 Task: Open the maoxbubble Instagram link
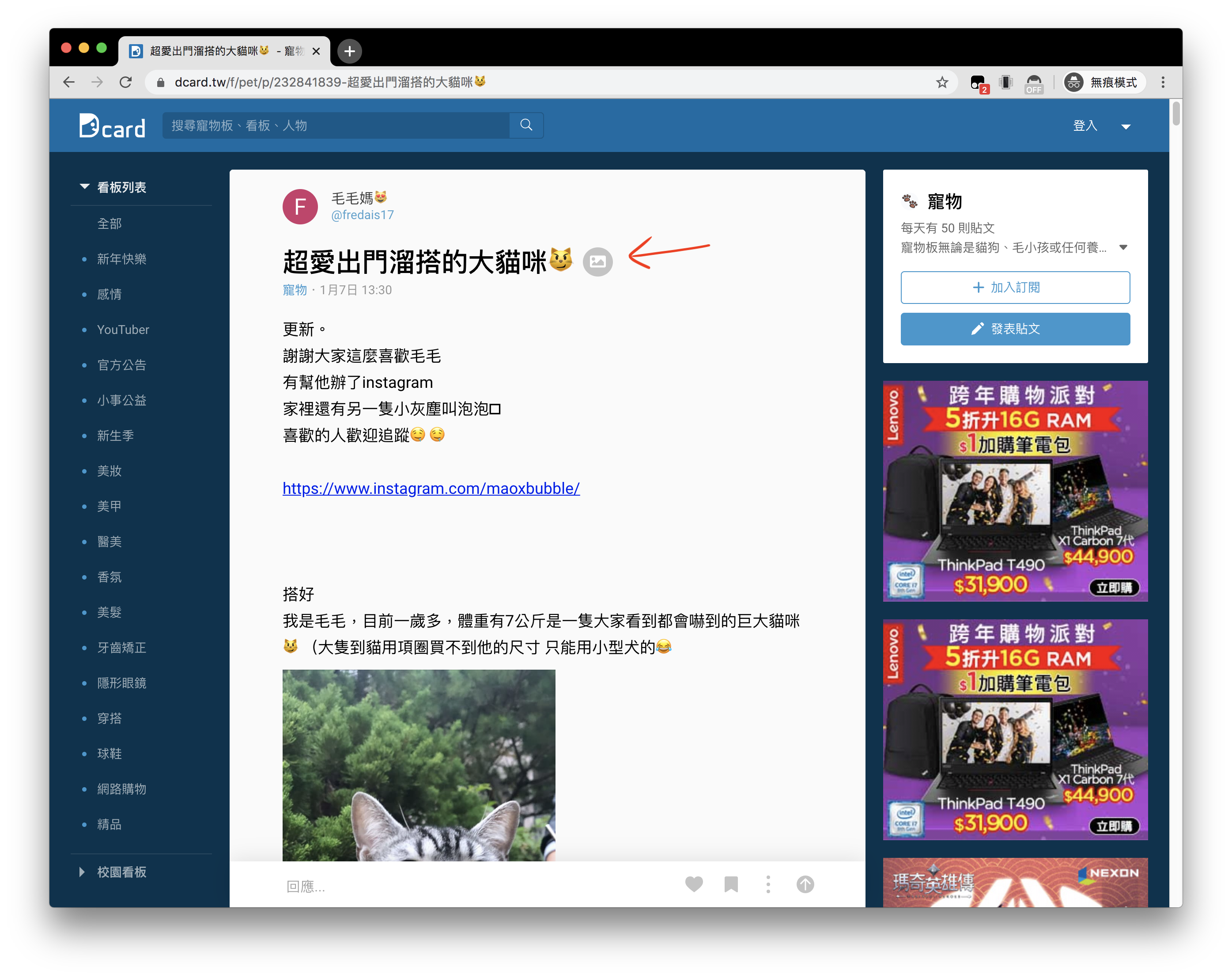click(431, 488)
